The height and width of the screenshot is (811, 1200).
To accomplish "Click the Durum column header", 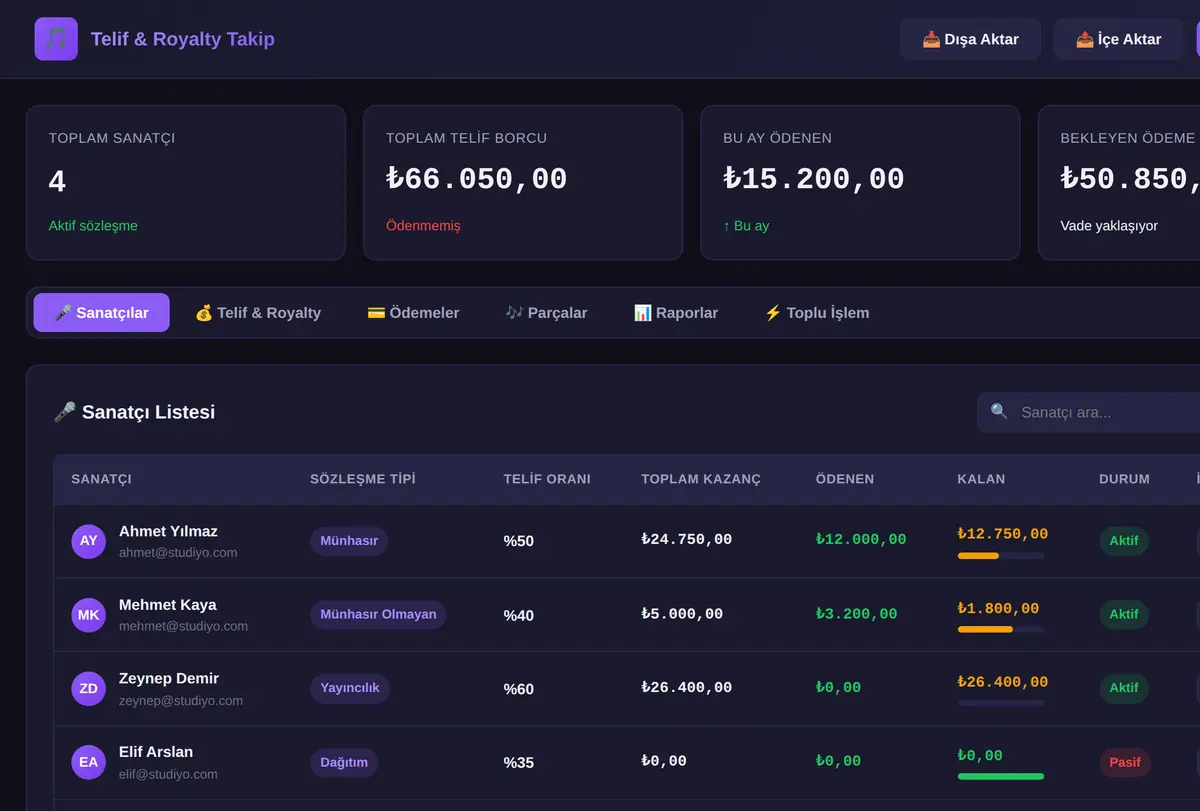I will tap(1124, 479).
